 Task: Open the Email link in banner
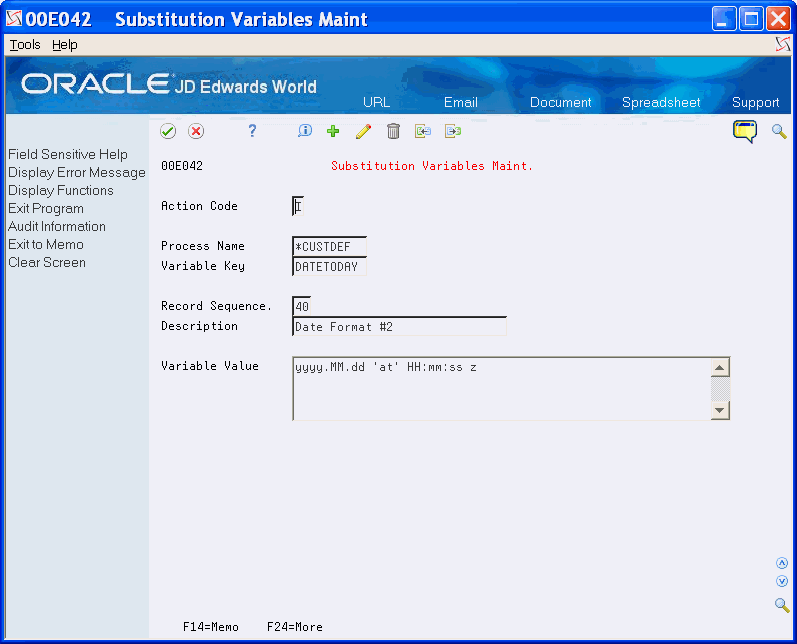pyautogui.click(x=461, y=102)
